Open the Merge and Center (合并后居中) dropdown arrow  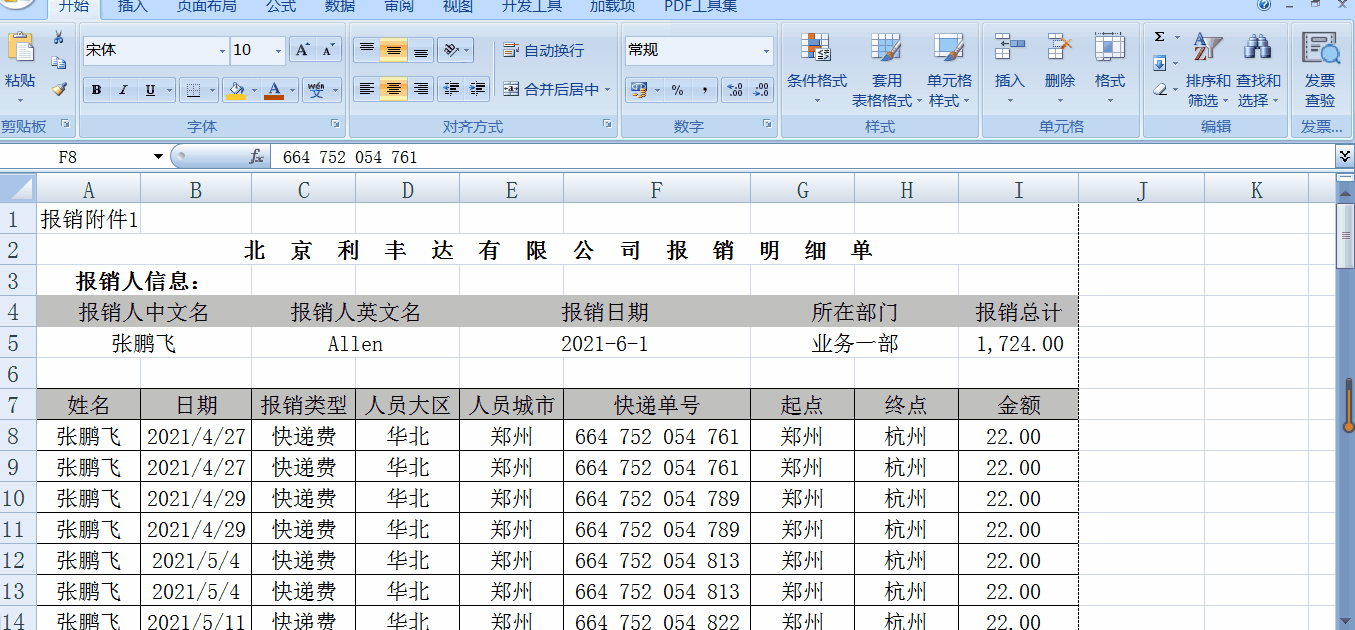point(607,90)
